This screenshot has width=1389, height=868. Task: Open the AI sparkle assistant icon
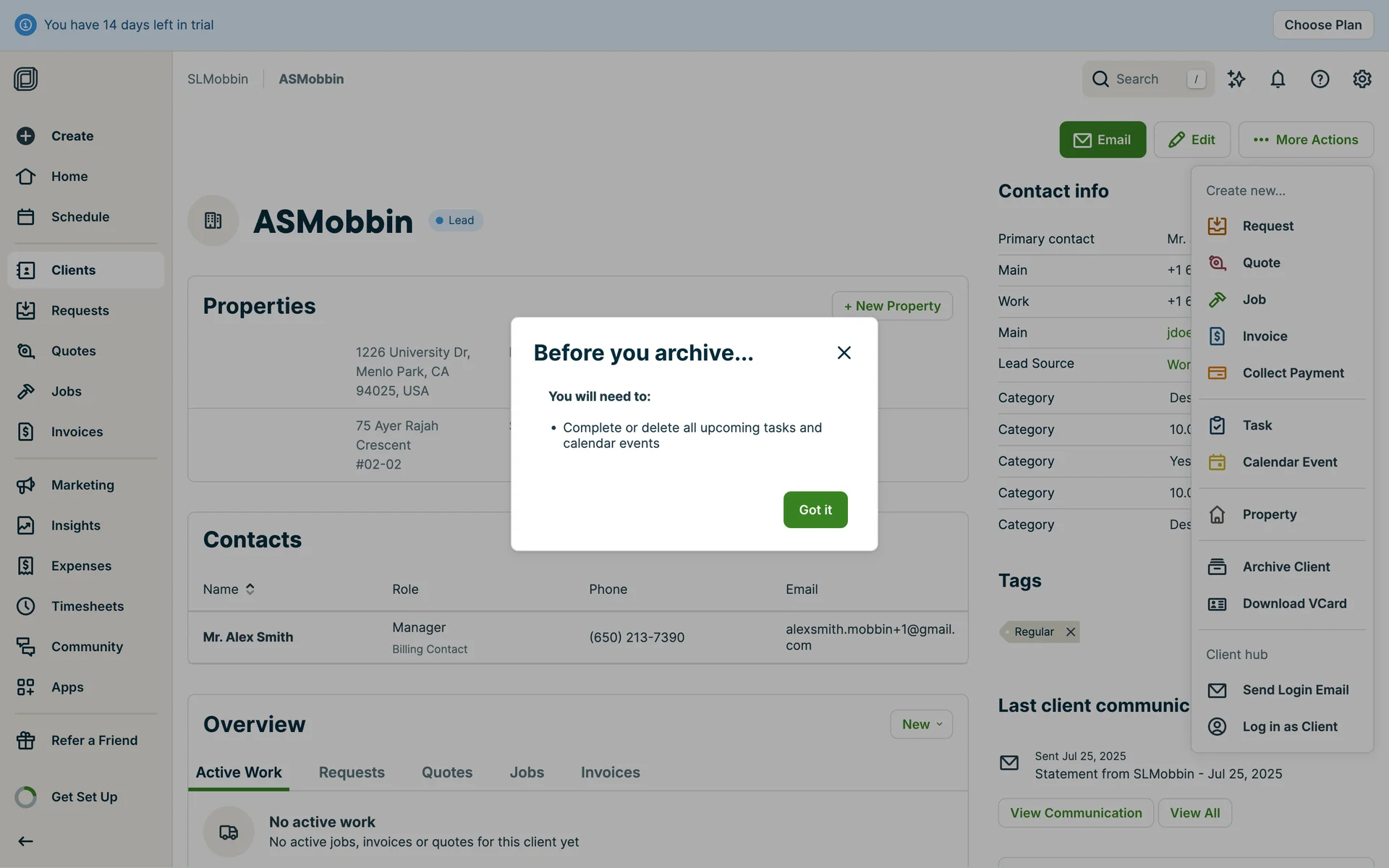(x=1236, y=79)
